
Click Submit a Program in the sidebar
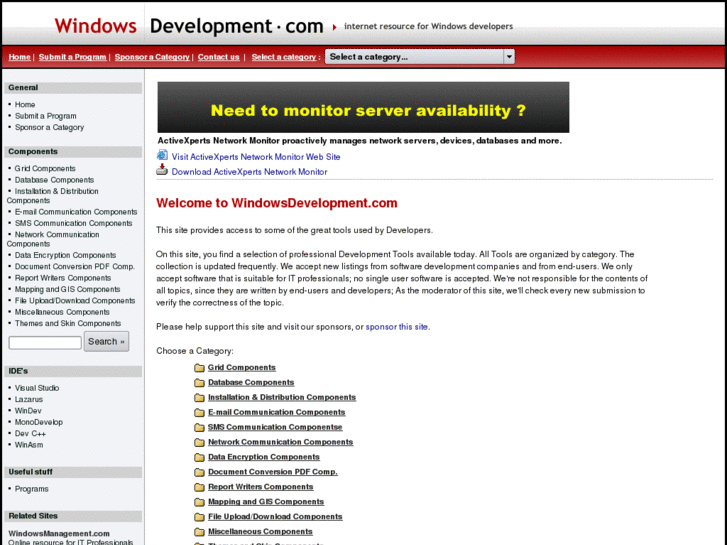pos(45,116)
